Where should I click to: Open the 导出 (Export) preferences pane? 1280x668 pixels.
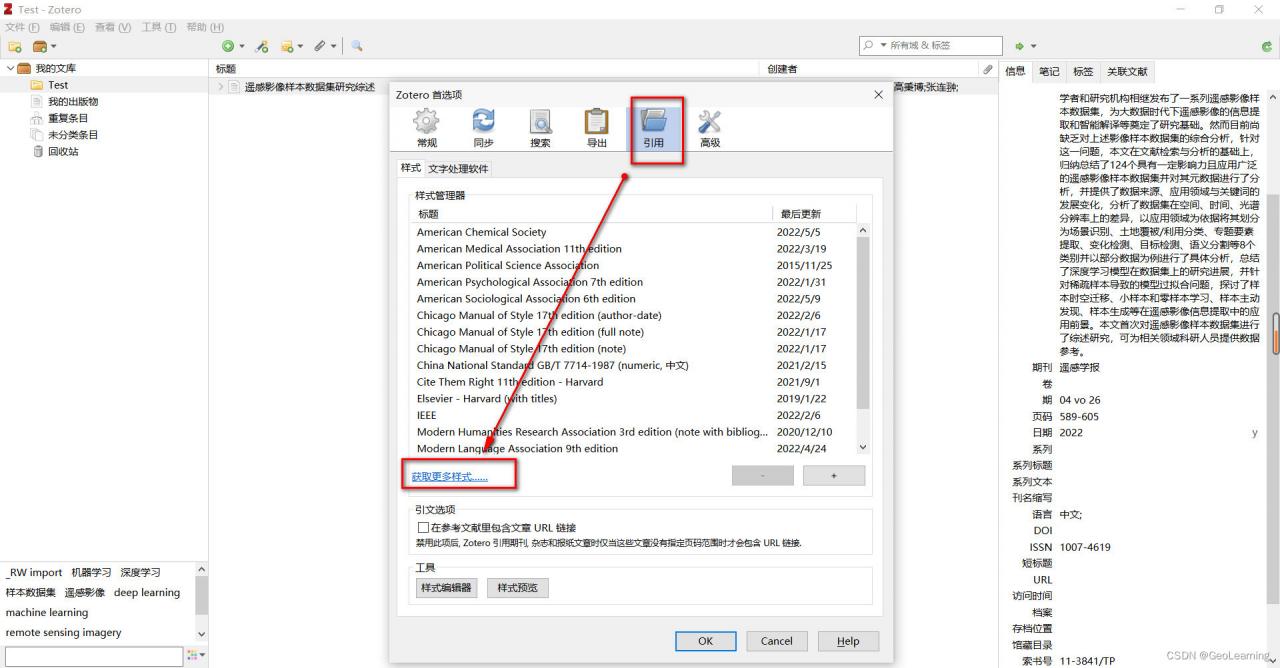[597, 129]
